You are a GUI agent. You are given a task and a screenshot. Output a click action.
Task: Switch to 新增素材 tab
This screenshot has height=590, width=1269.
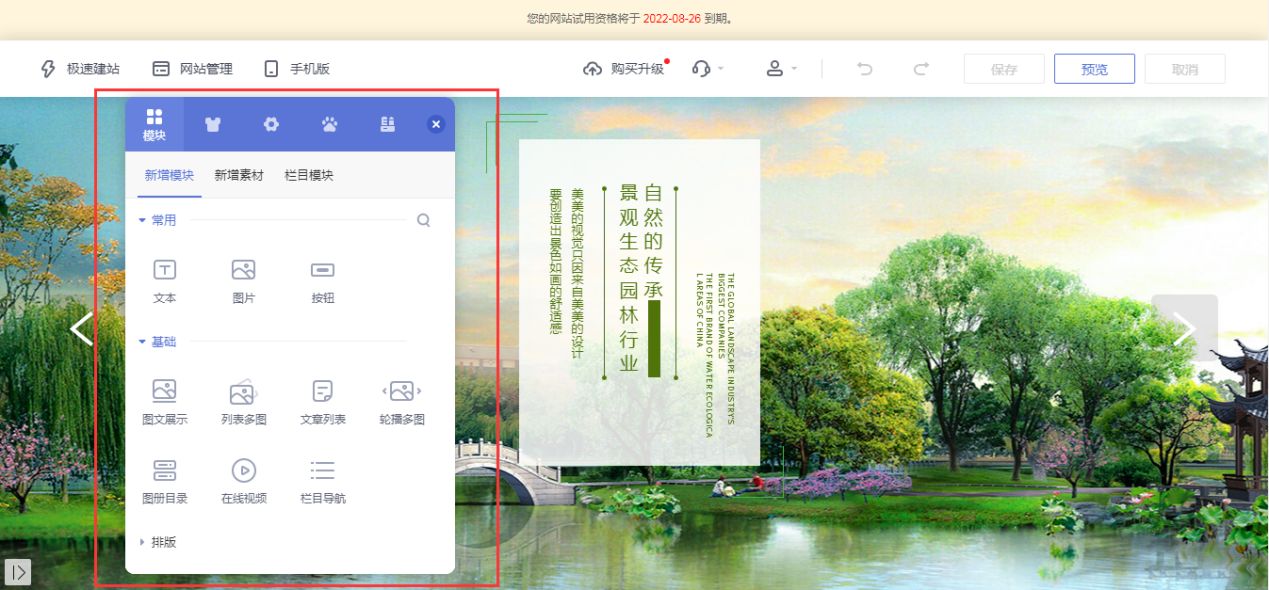(239, 175)
